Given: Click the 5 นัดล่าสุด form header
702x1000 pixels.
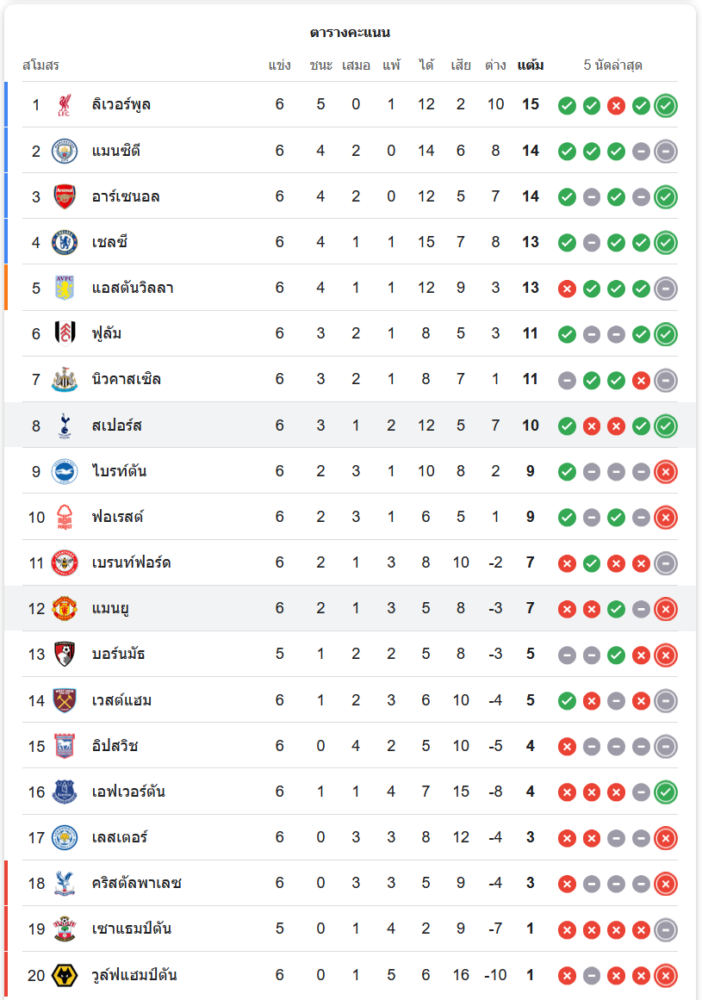Looking at the screenshot, I should [613, 66].
